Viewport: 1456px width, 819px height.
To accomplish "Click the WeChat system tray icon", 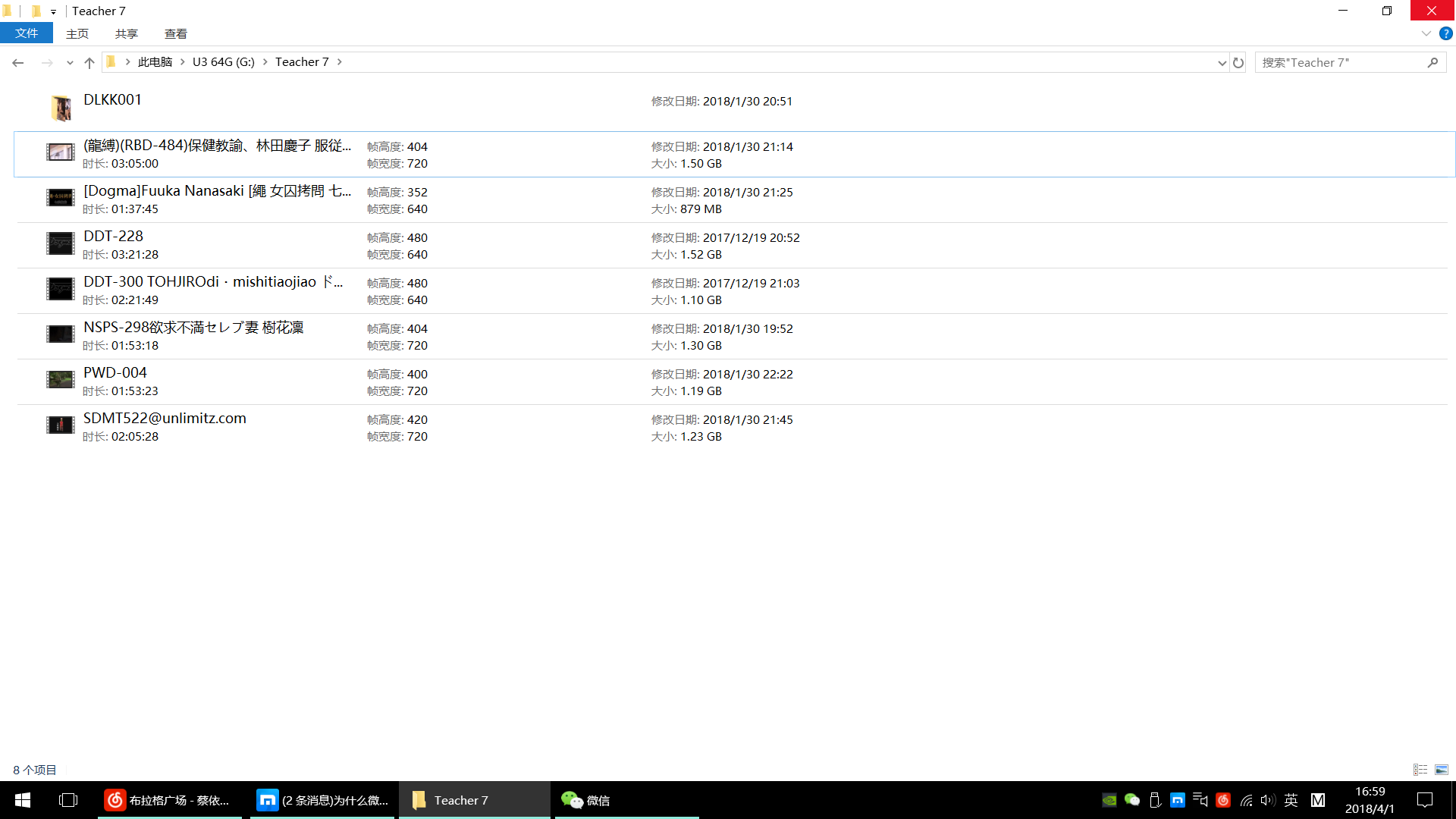I will tap(1132, 800).
